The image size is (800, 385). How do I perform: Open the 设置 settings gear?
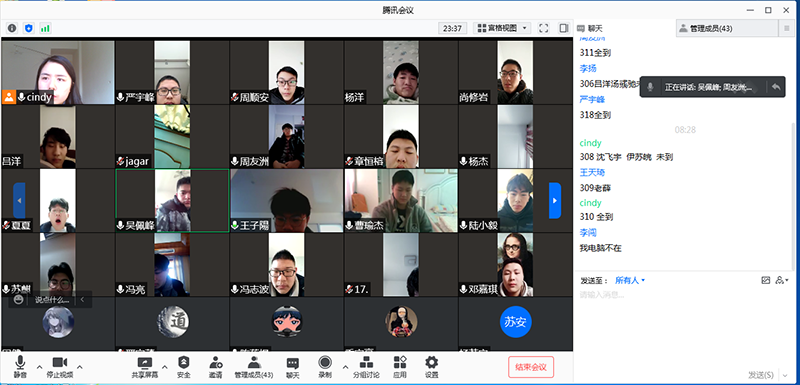[x=432, y=367]
